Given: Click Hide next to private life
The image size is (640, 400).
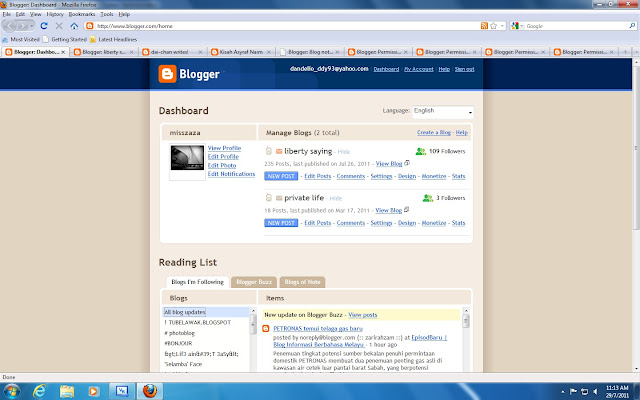Looking at the screenshot, I should pos(336,198).
